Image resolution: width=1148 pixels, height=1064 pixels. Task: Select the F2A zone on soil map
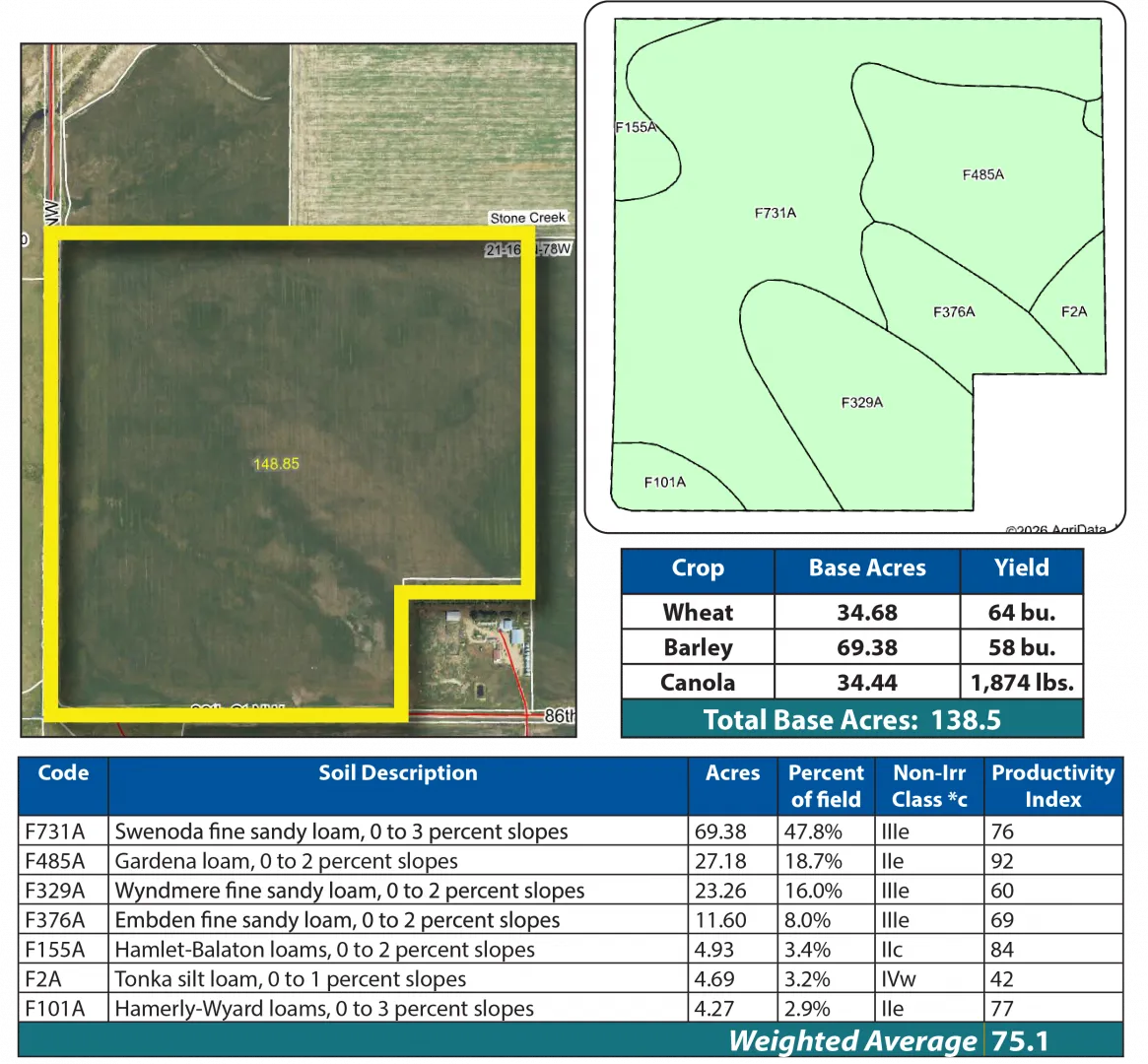1074,311
